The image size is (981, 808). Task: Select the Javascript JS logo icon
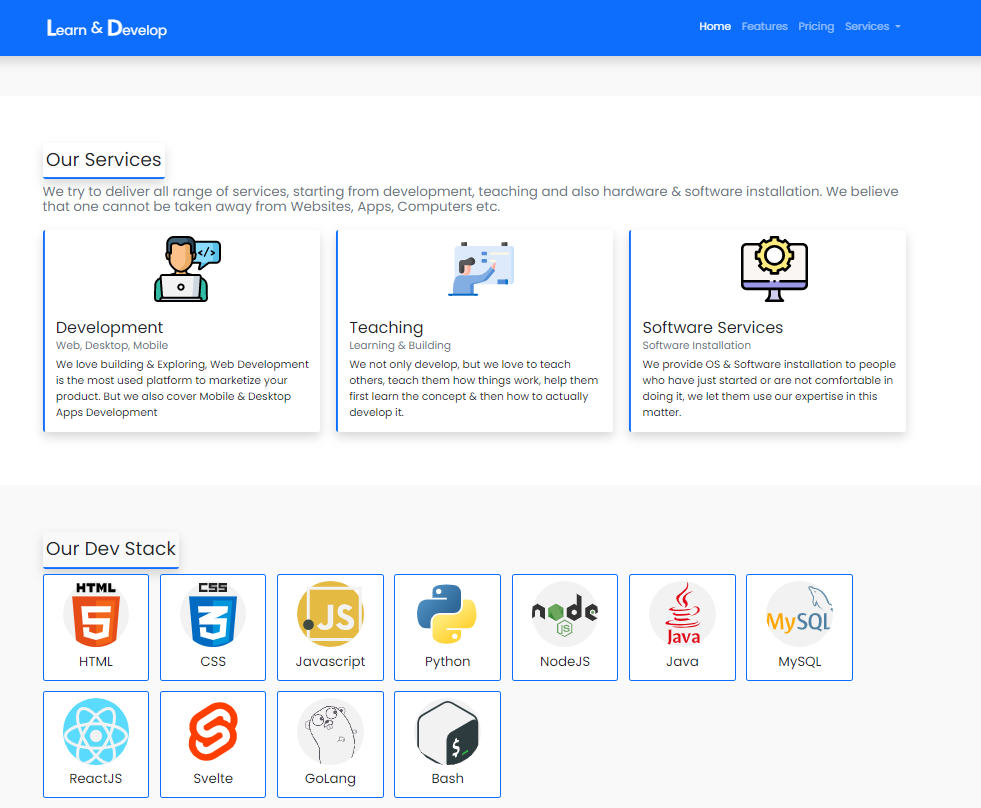click(x=330, y=614)
